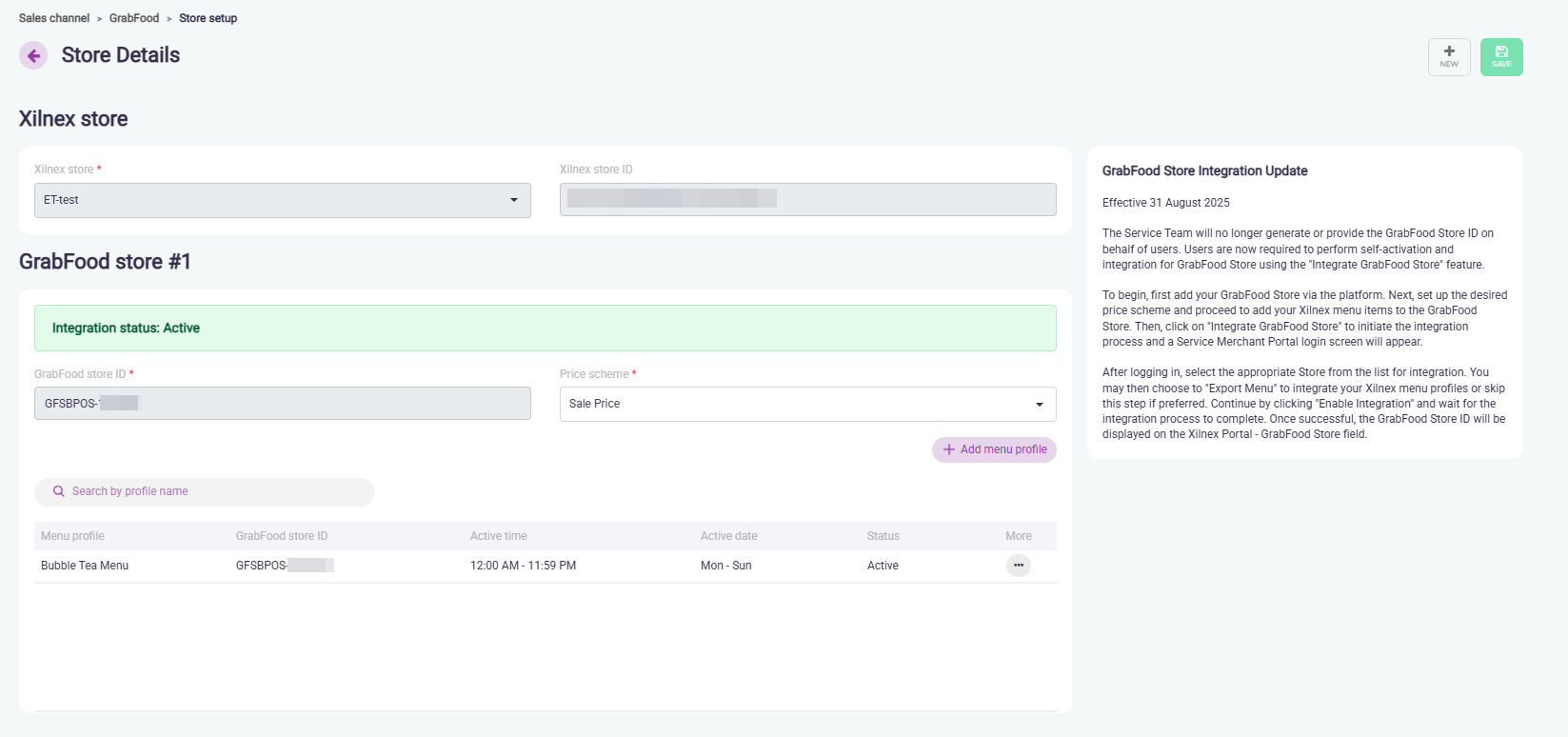The image size is (1568, 737).
Task: Click the Add menu profile button
Action: [994, 449]
